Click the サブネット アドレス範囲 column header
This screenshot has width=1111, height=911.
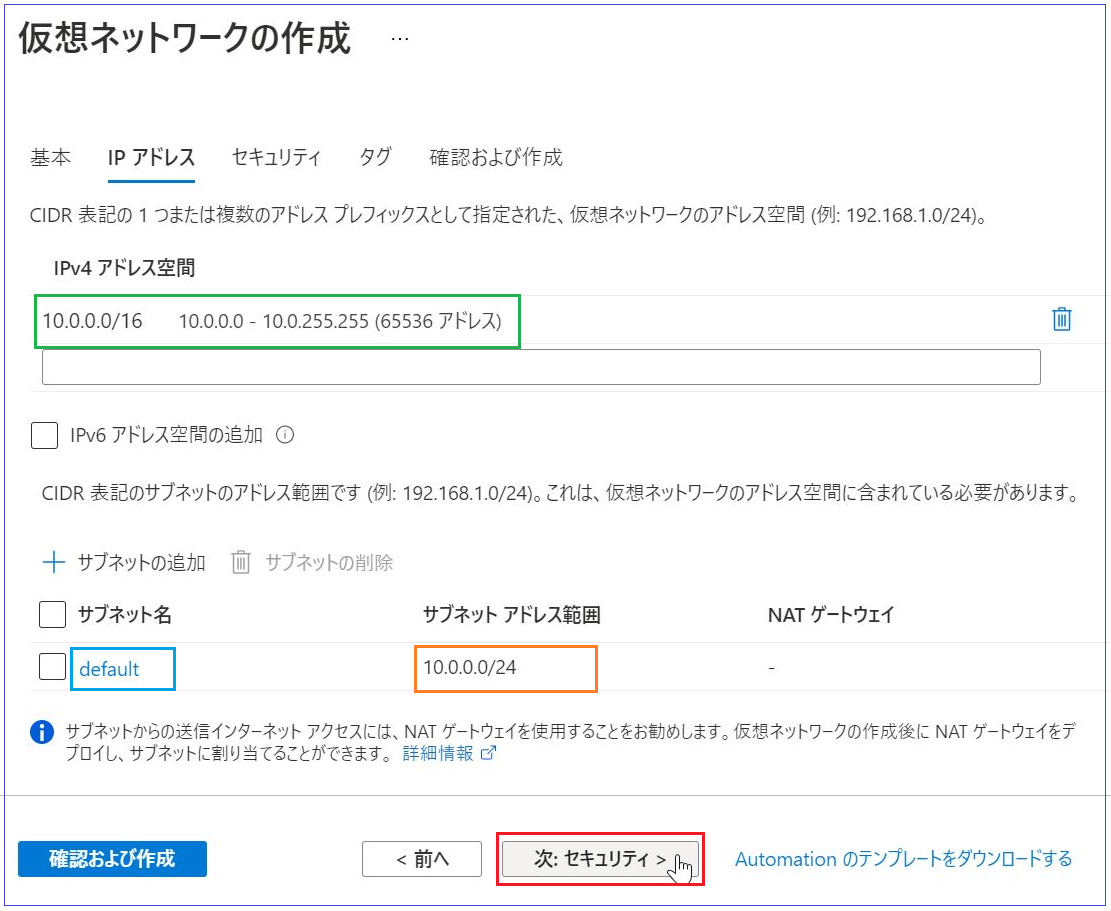point(512,614)
